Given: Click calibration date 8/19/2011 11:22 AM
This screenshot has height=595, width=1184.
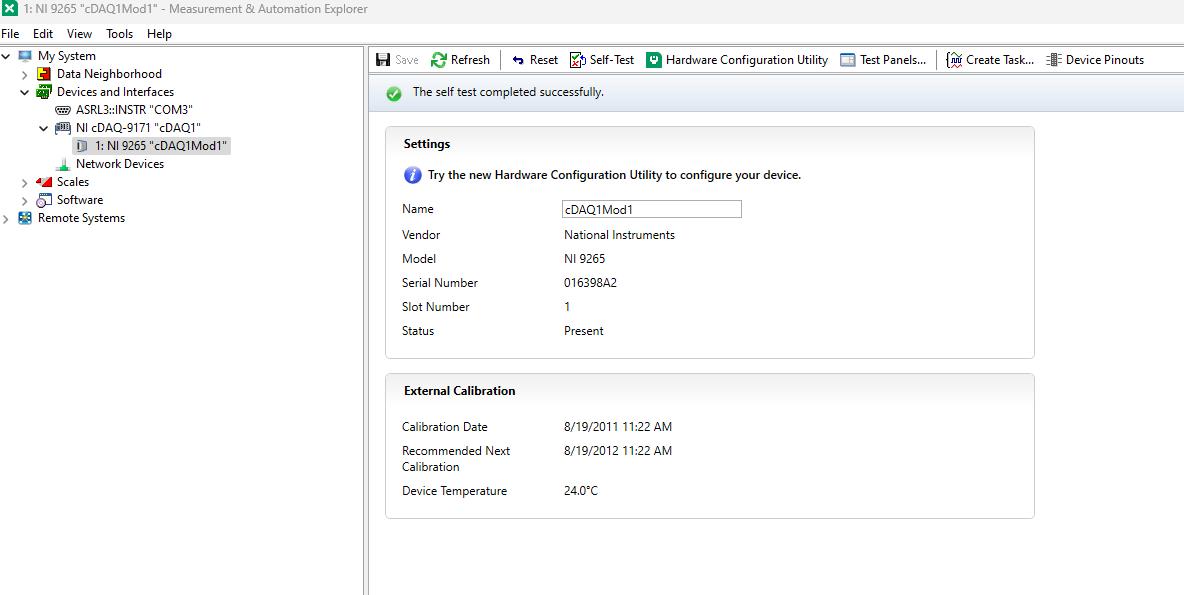Looking at the screenshot, I should pos(618,427).
